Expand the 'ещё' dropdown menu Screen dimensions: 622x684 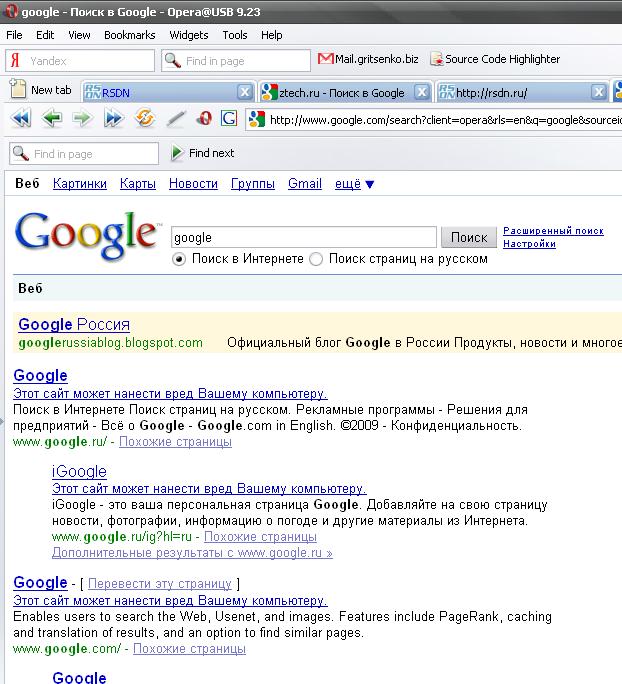point(354,184)
